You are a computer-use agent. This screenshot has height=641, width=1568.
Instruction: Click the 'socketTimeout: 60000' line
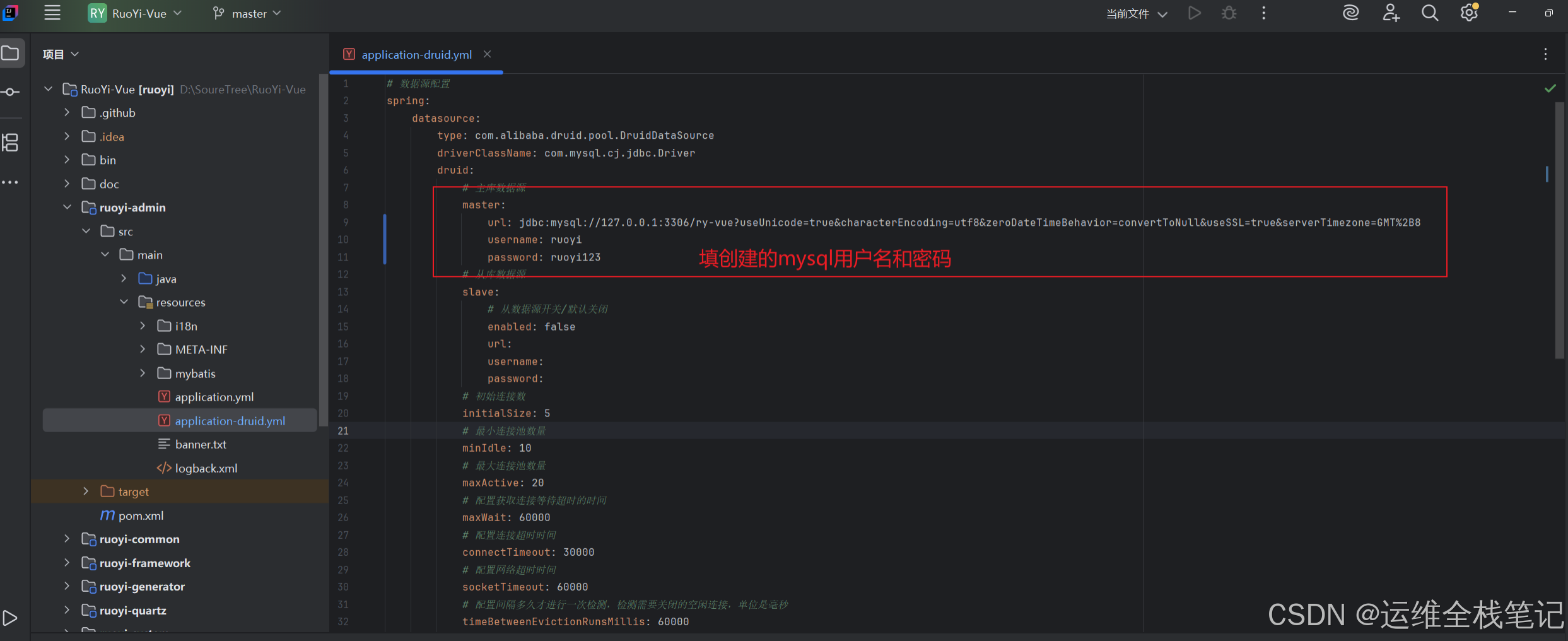click(x=525, y=587)
